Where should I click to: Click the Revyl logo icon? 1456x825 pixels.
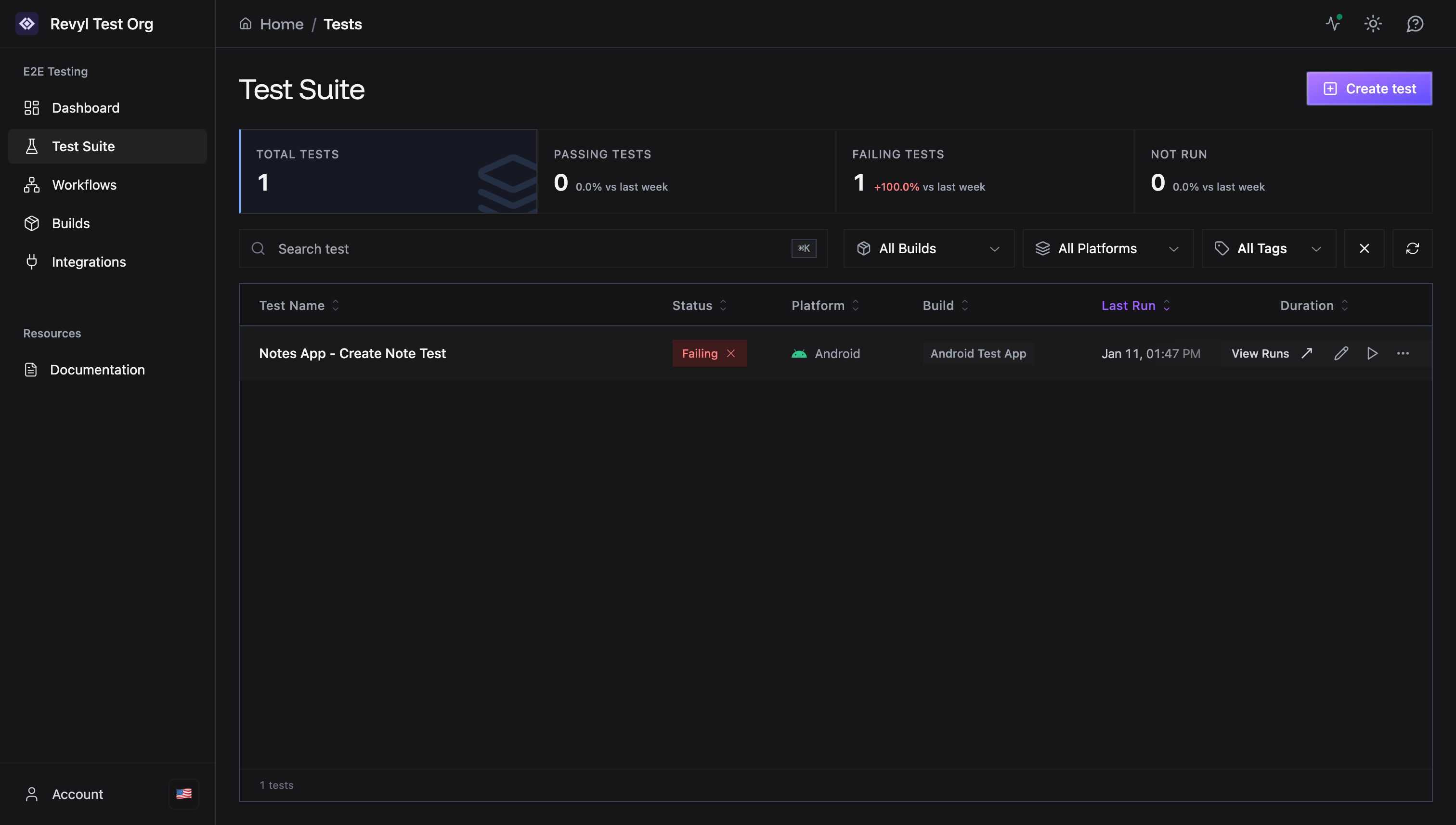pos(26,24)
